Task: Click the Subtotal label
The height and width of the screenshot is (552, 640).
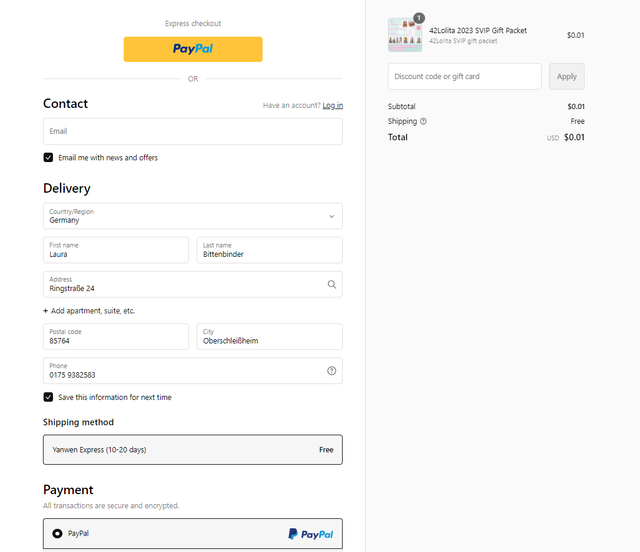Action: 402,107
